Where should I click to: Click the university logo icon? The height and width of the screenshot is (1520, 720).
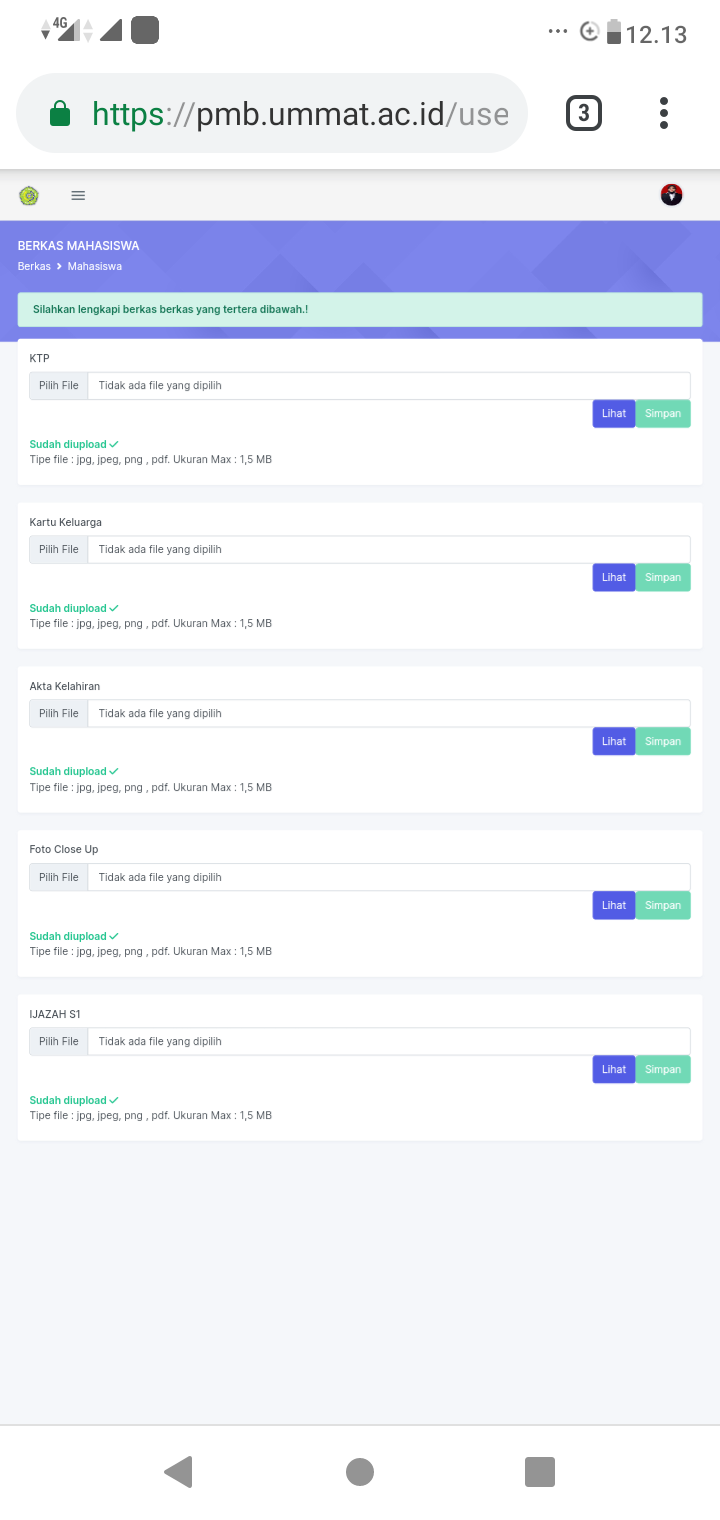[29, 196]
